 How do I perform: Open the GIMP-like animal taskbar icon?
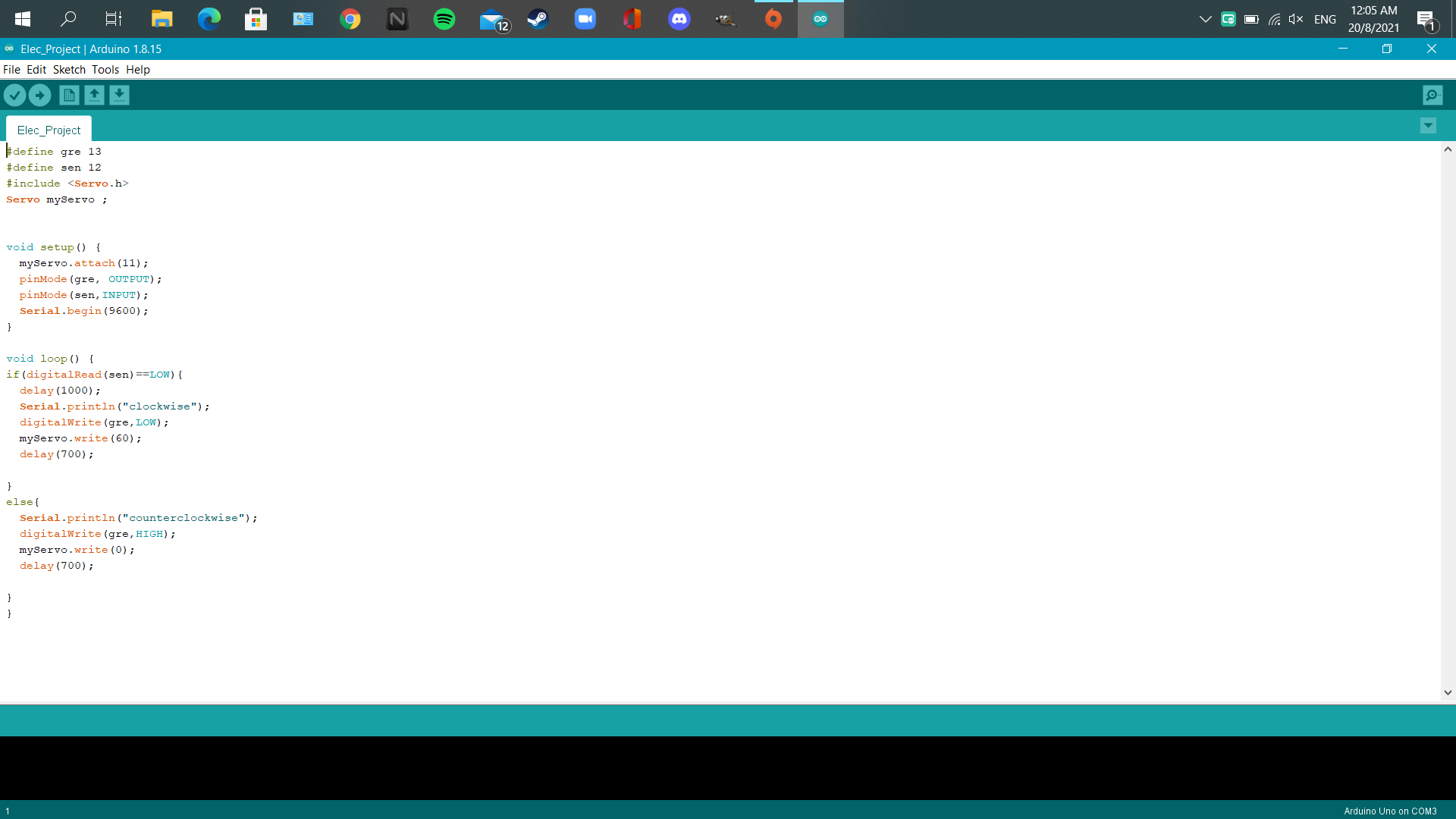[726, 19]
